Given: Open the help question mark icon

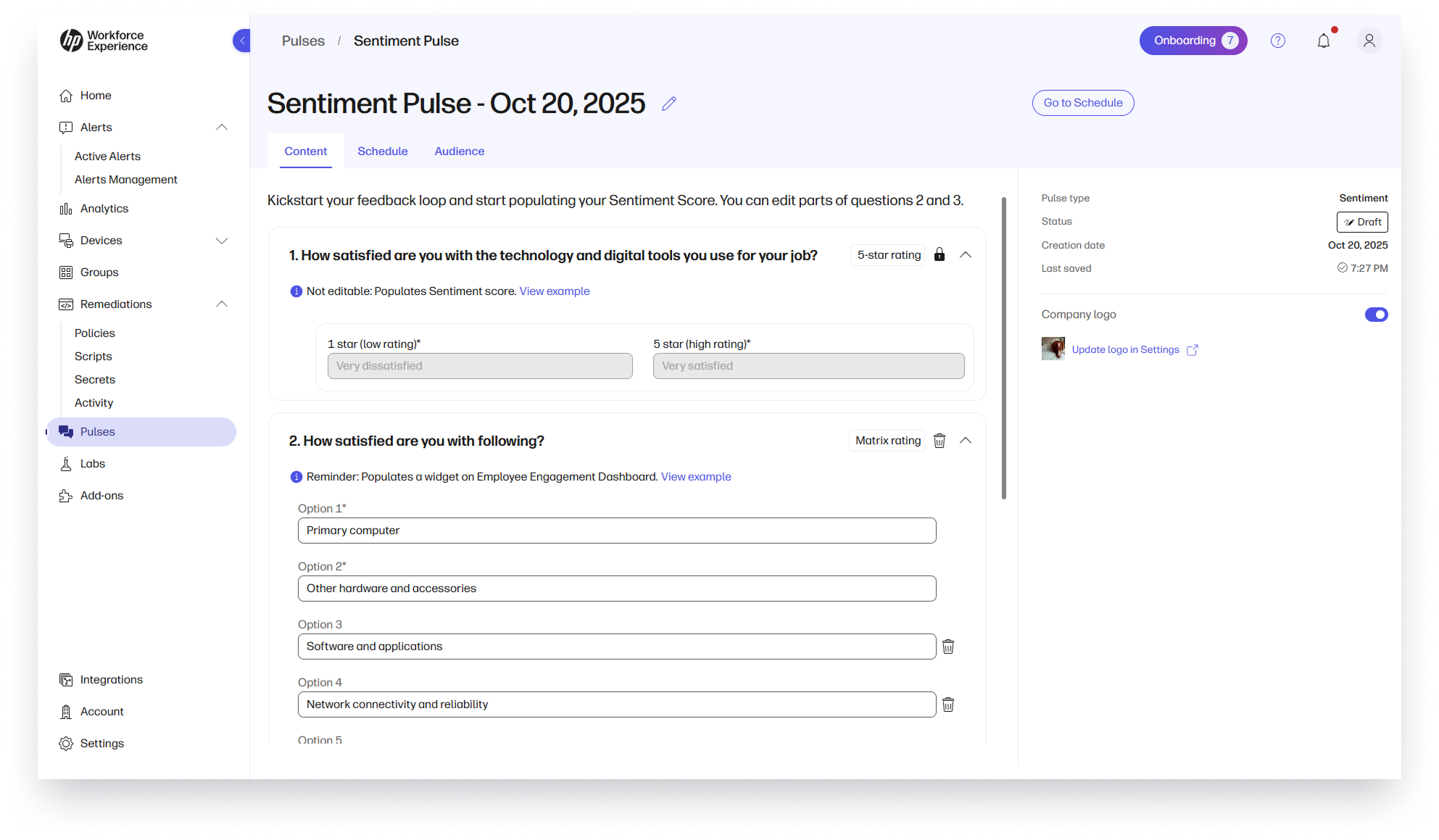Looking at the screenshot, I should click(1277, 41).
